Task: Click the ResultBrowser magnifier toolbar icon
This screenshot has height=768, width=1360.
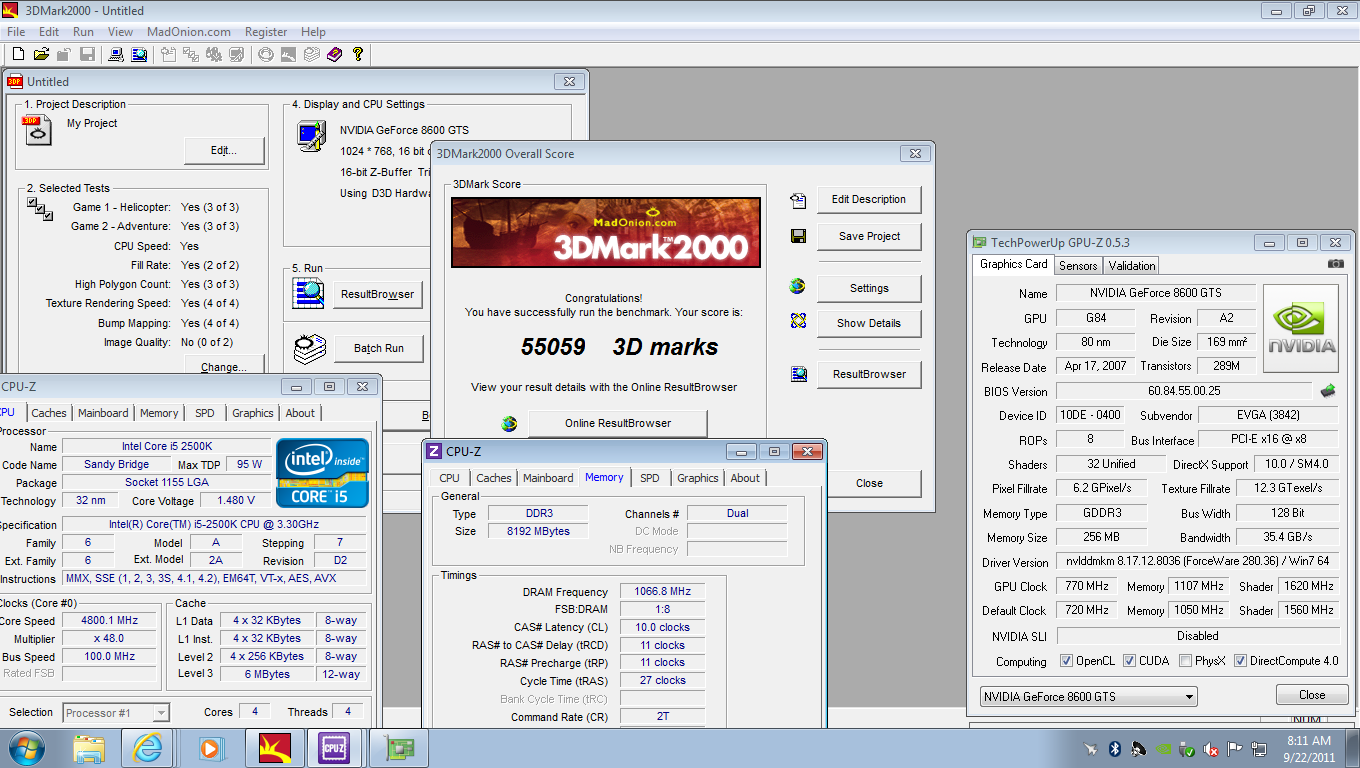Action: [139, 54]
